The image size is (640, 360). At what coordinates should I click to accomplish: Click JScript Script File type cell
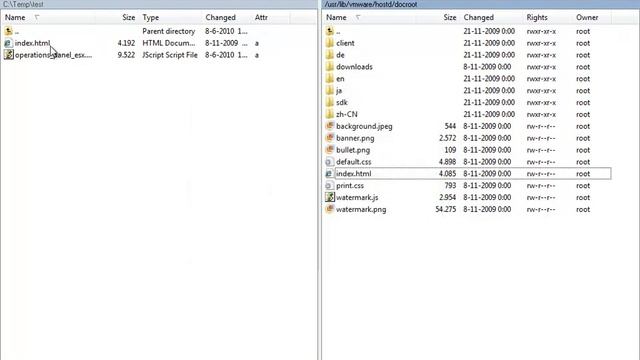click(170, 55)
